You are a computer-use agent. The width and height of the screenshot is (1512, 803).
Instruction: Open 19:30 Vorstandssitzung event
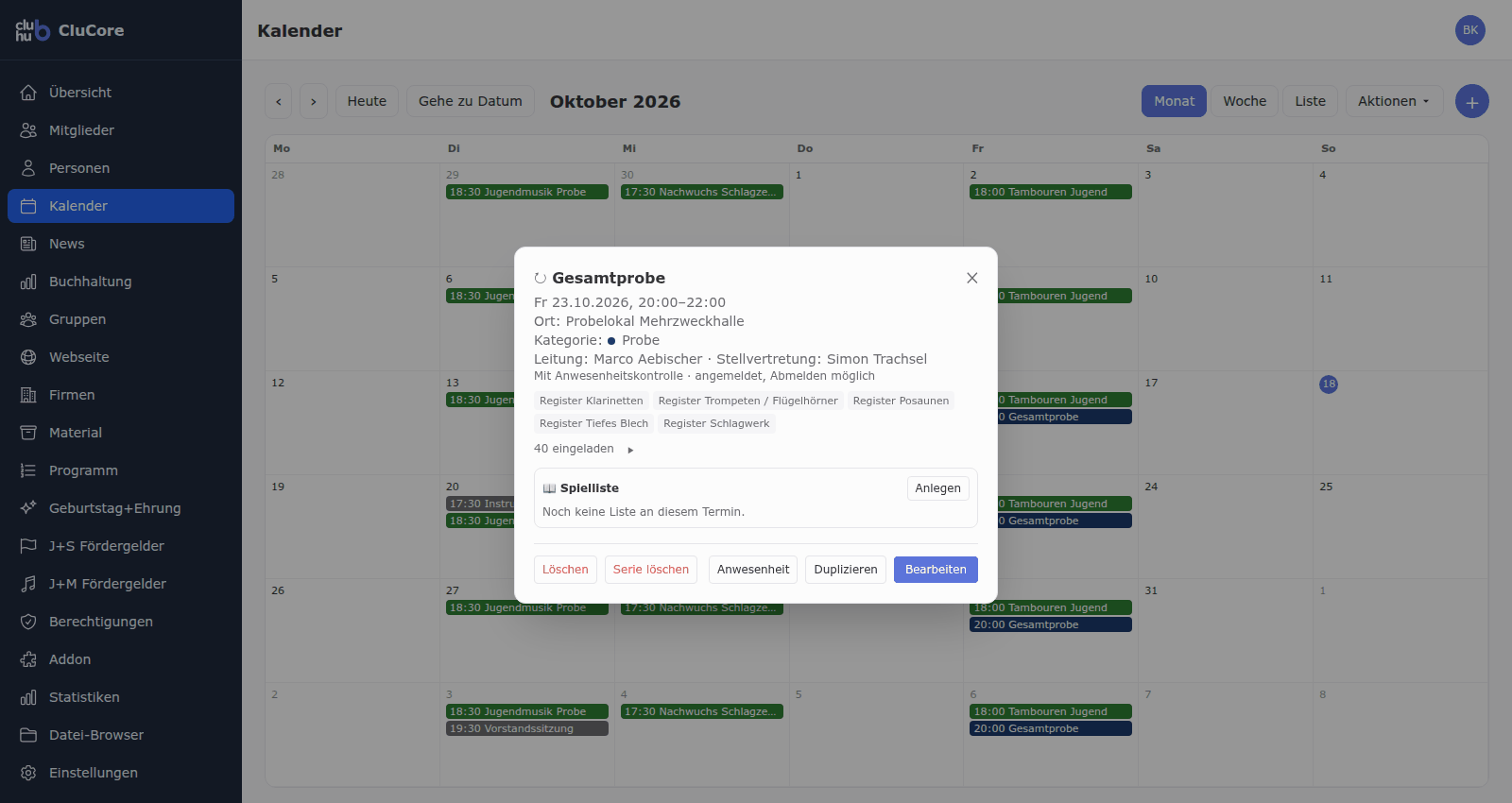pyautogui.click(x=527, y=728)
